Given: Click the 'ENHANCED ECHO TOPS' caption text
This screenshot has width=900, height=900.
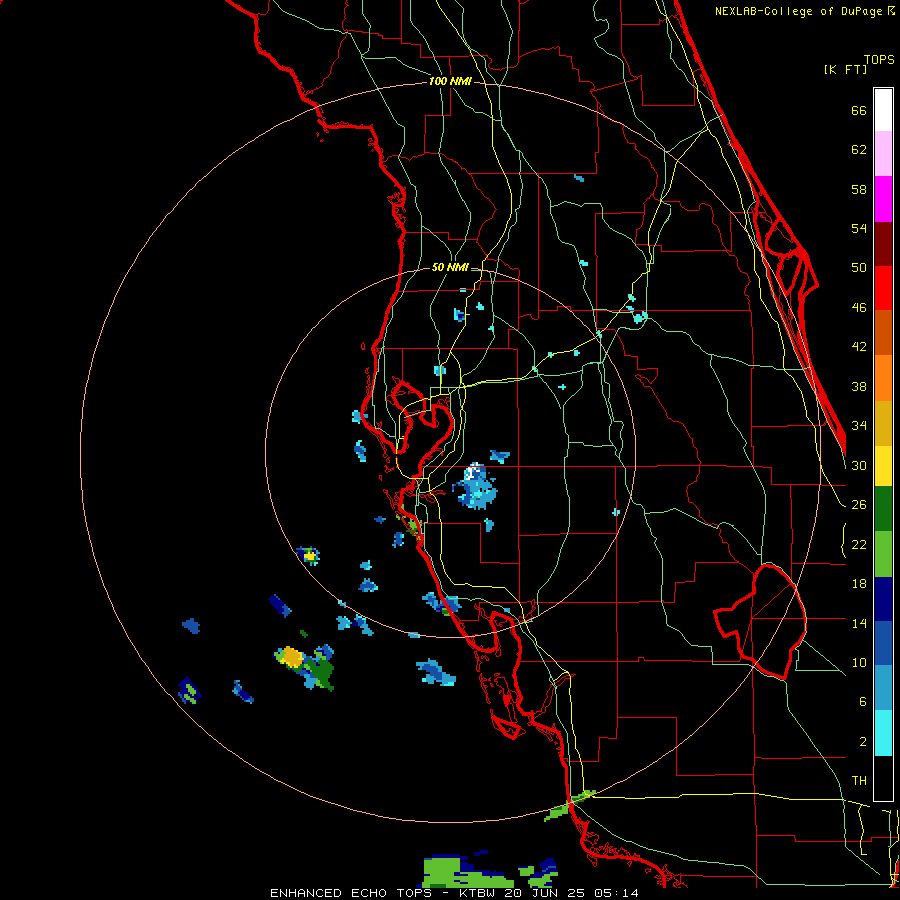Looking at the screenshot, I should [351, 893].
